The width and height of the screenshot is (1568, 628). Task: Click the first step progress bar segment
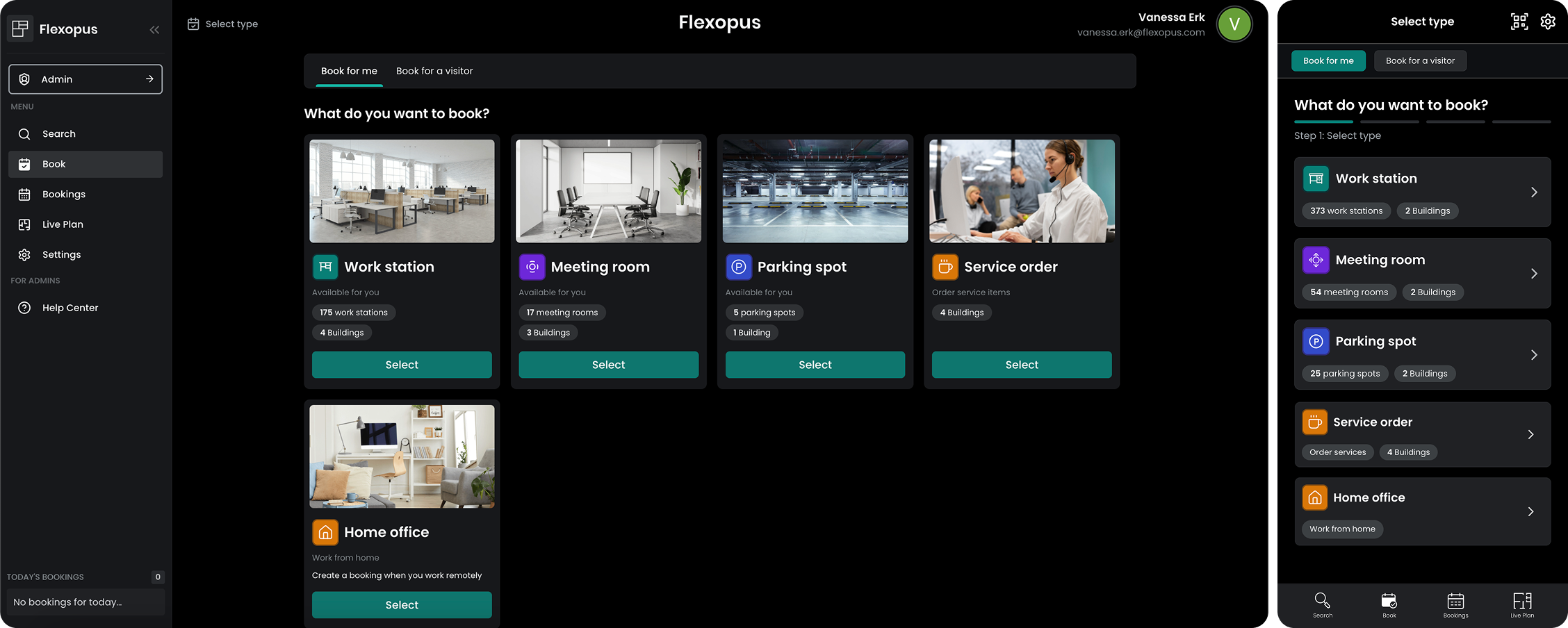[x=1323, y=122]
